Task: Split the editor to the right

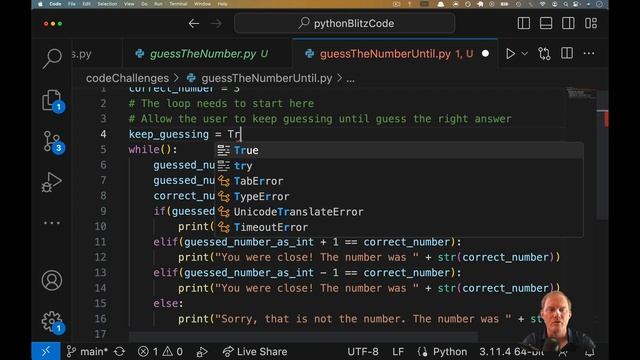Action: (x=567, y=53)
